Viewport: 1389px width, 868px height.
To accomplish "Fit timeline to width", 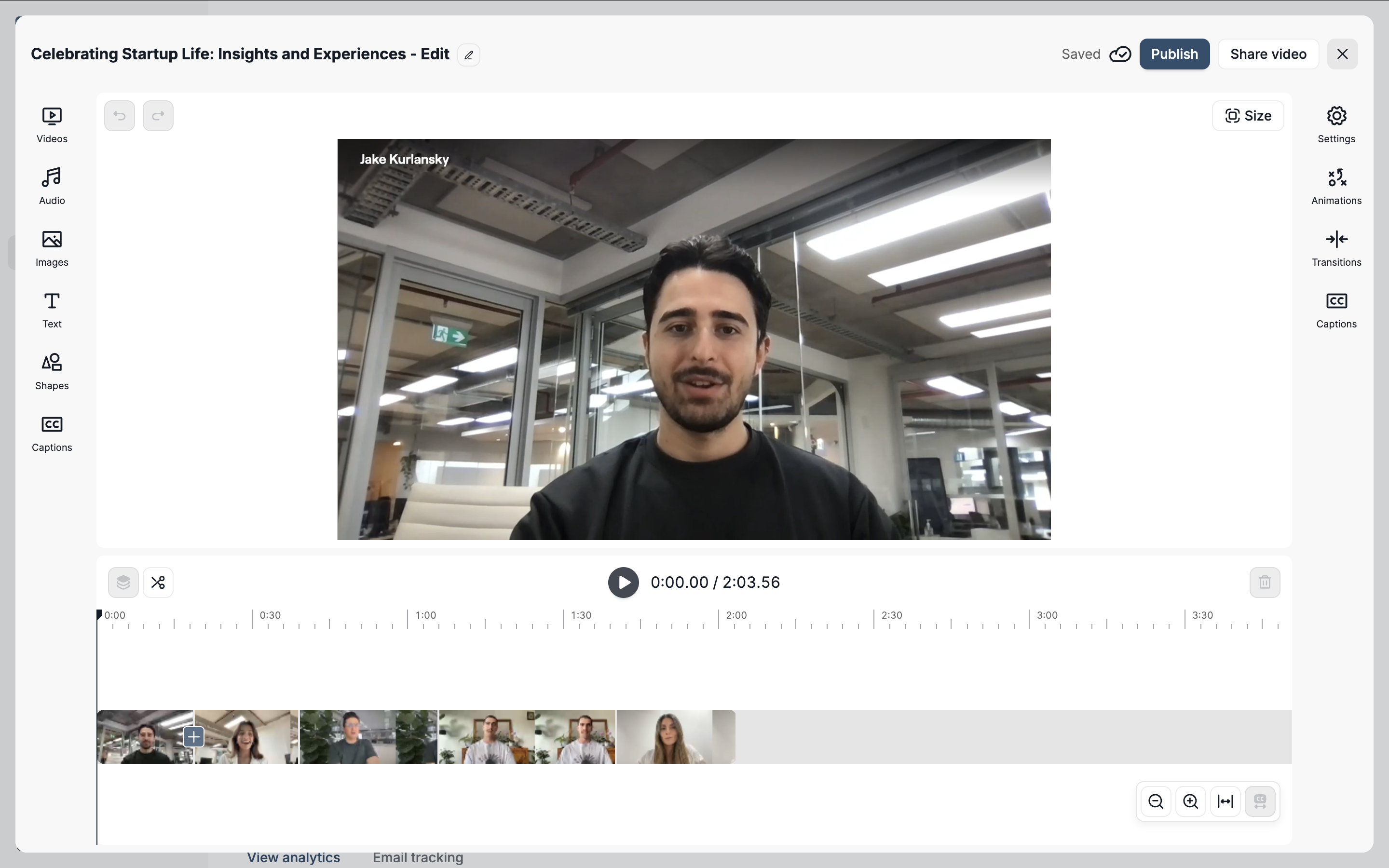I will pyautogui.click(x=1226, y=801).
